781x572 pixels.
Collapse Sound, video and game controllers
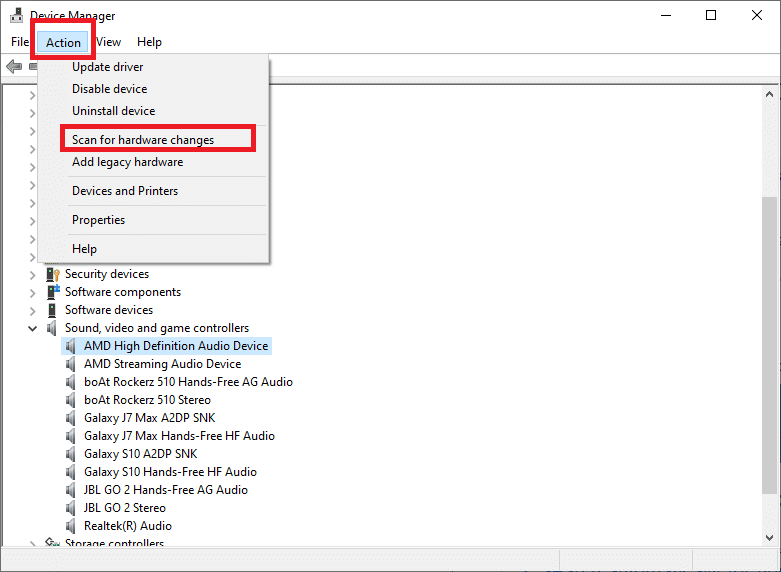(x=33, y=328)
